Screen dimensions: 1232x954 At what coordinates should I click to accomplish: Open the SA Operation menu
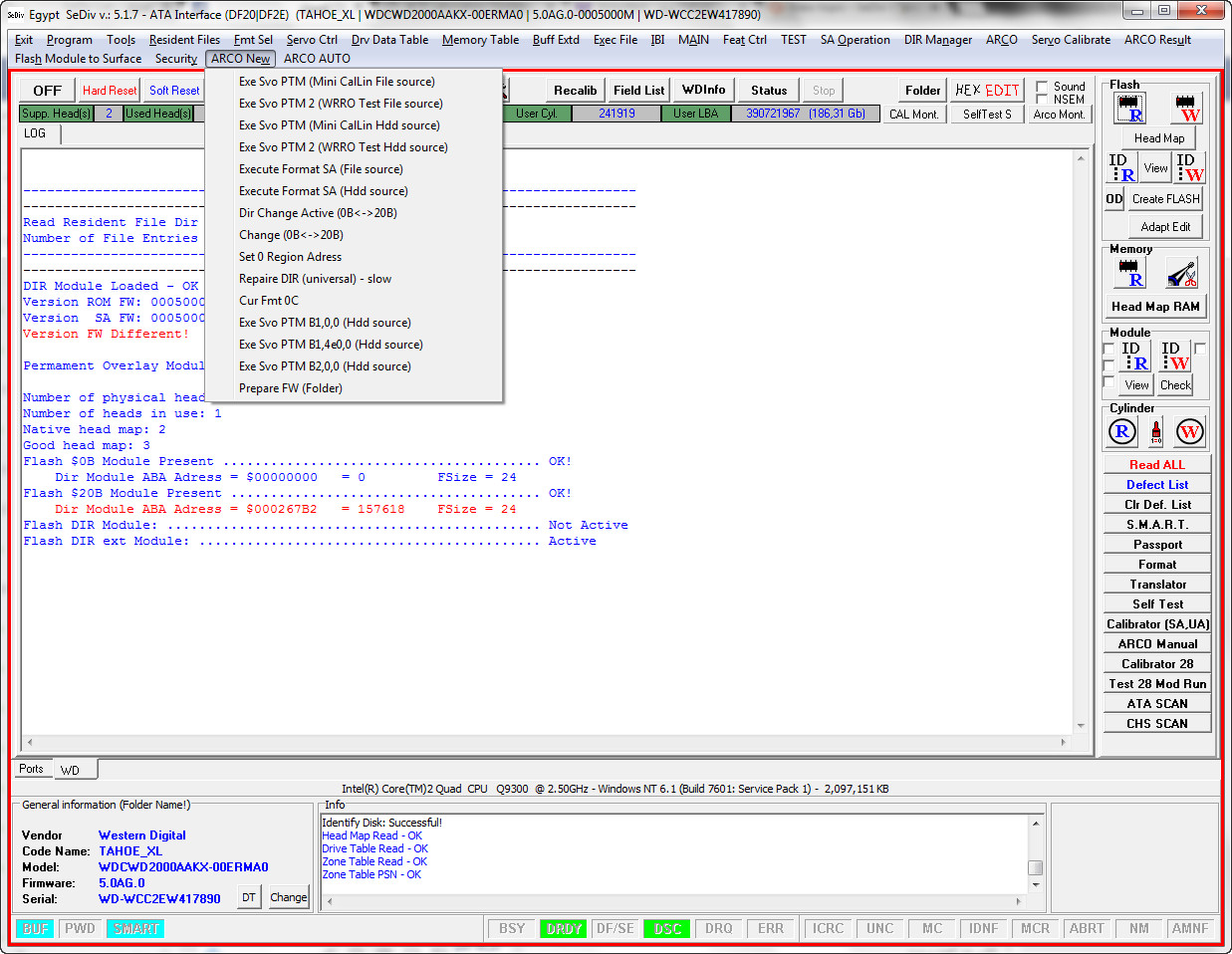[855, 40]
